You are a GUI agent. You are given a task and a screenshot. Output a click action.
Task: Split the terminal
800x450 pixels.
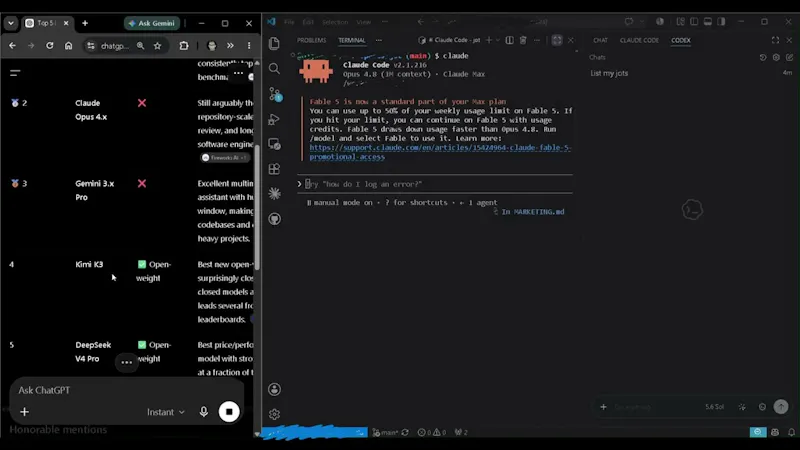509,40
